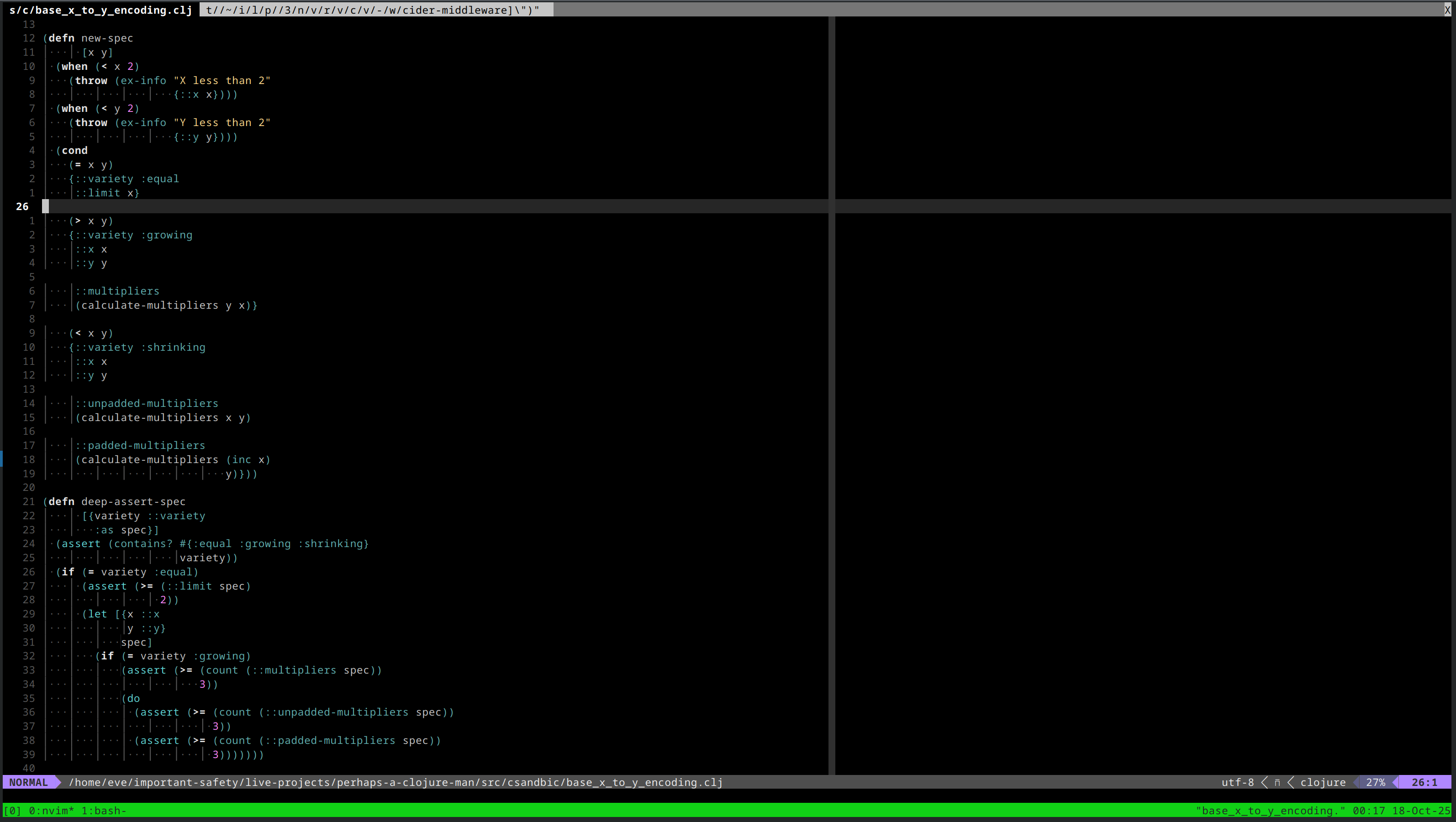Click the file path in the statusline
This screenshot has width=1456, height=822.
396,782
